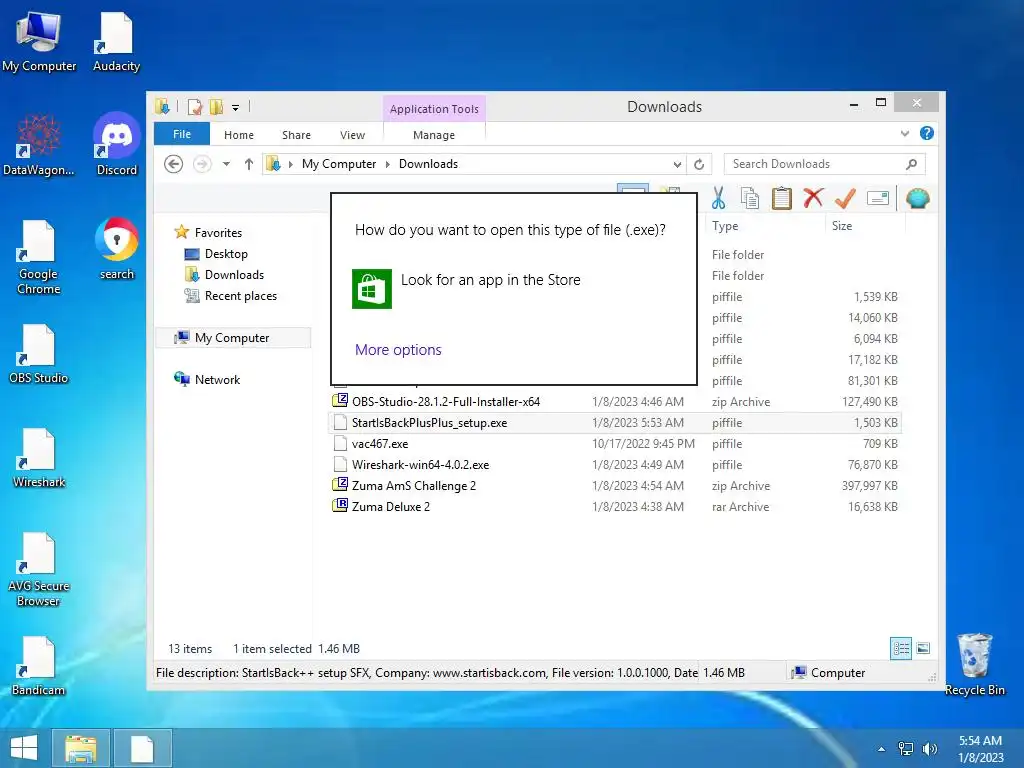
Task: Click the Paste clipboard toolbar icon
Action: [x=781, y=198]
